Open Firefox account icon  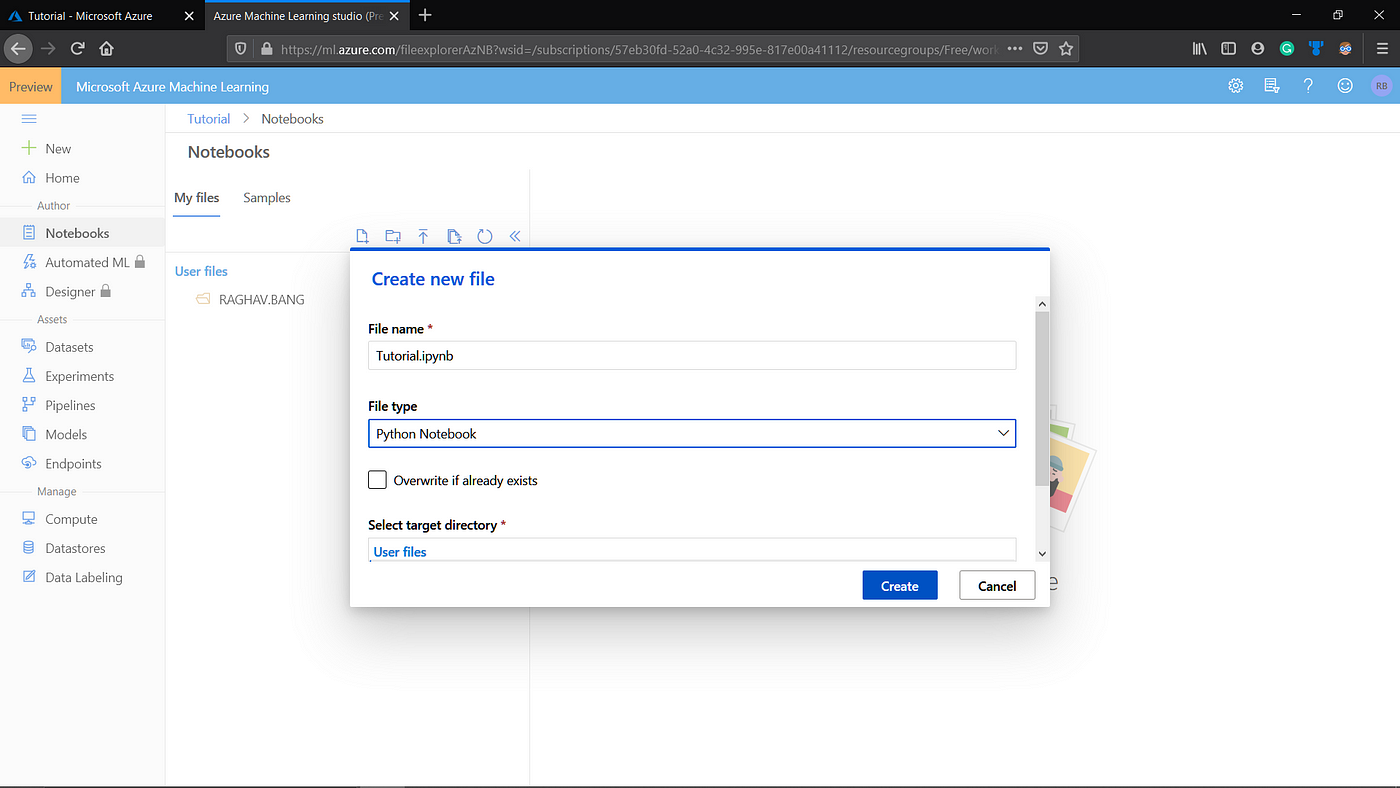[1257, 48]
